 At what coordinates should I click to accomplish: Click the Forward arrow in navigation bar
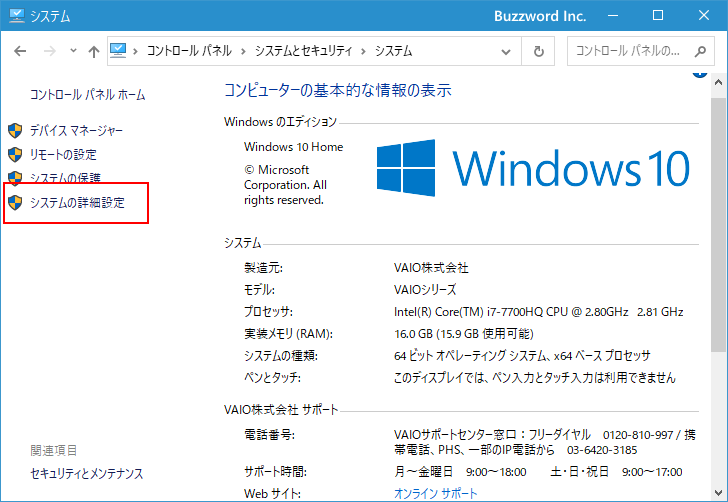point(50,51)
